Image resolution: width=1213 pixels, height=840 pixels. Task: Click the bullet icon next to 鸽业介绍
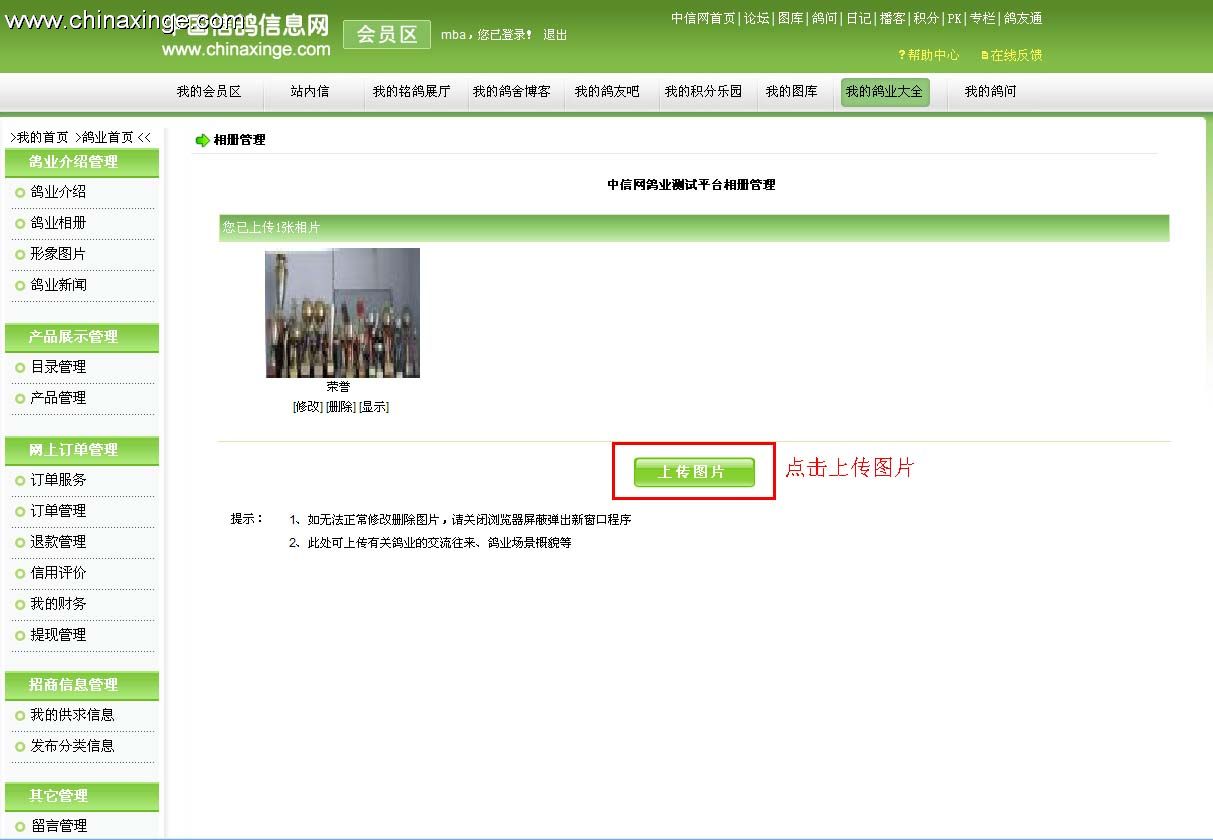(20, 192)
